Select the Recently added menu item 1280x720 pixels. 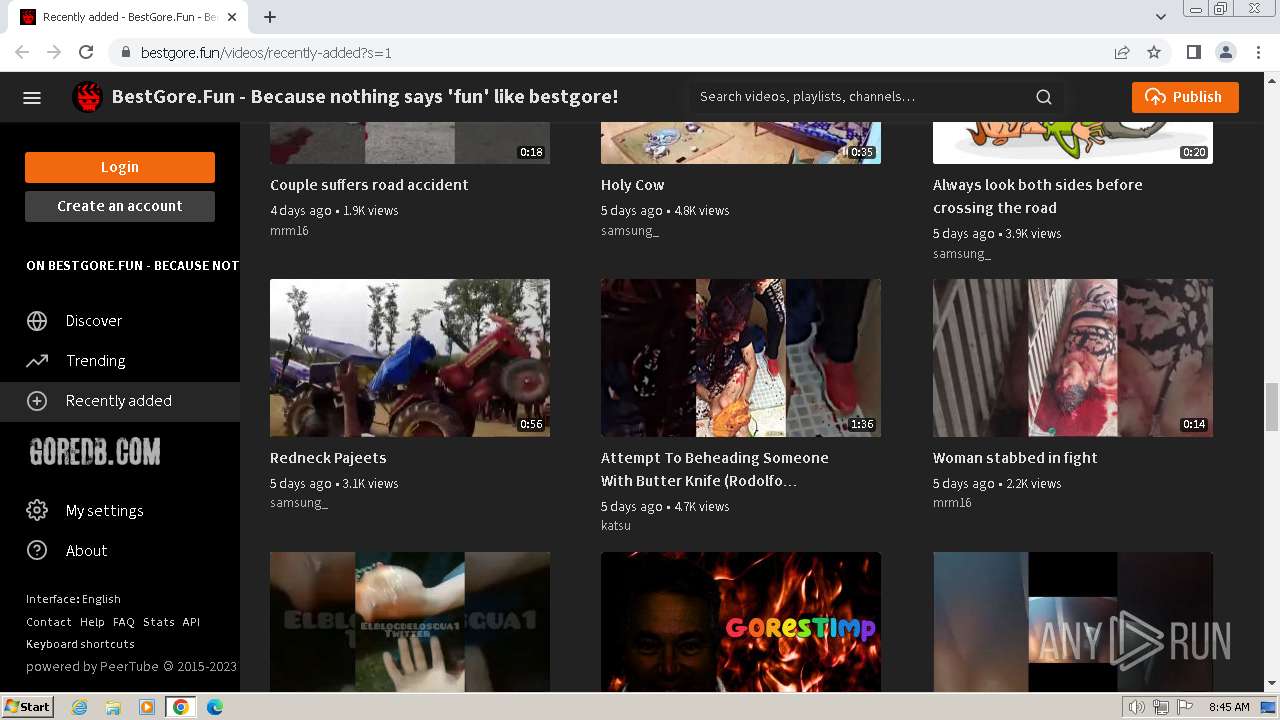[120, 401]
